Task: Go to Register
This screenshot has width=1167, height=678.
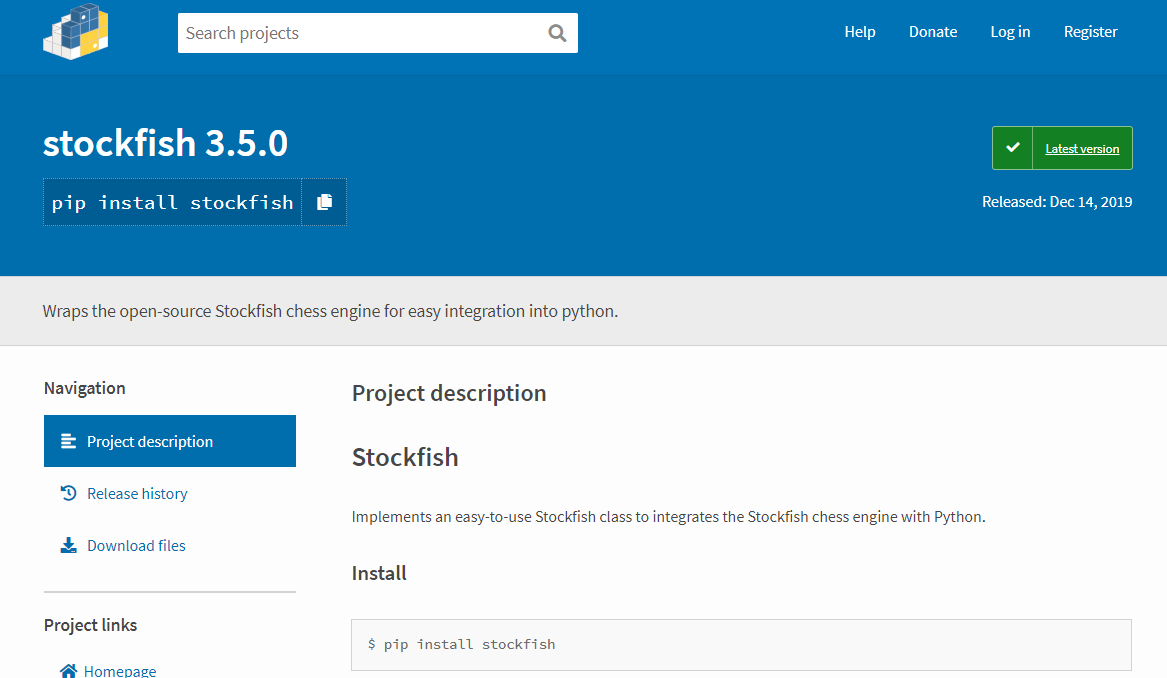Action: pyautogui.click(x=1090, y=32)
